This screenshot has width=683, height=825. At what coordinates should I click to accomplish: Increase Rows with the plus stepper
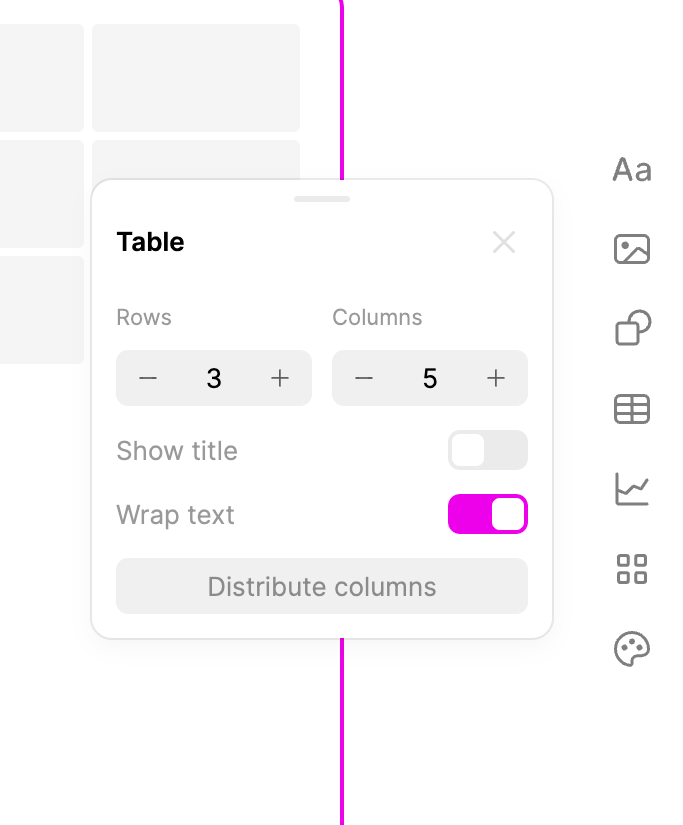(x=279, y=378)
